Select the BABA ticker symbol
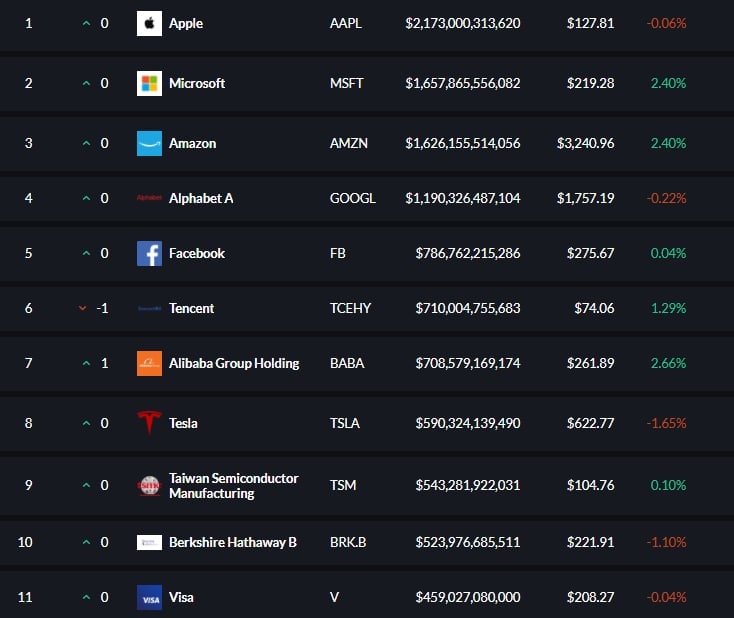The image size is (734, 618). click(x=347, y=363)
